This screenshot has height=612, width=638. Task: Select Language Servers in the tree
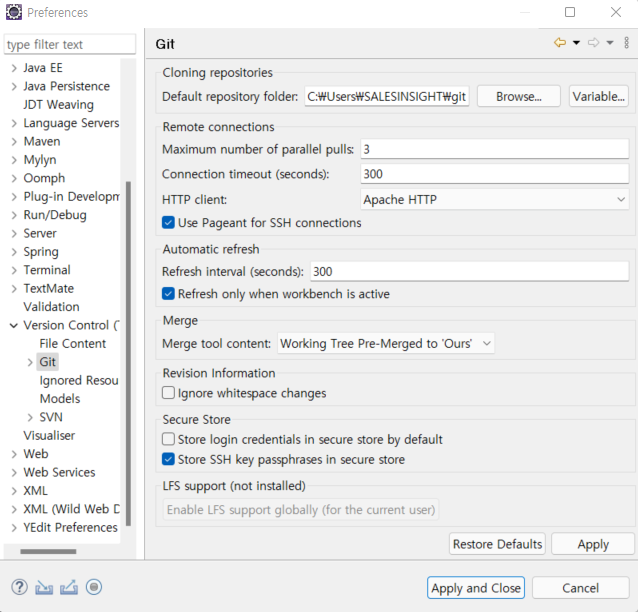pos(71,123)
